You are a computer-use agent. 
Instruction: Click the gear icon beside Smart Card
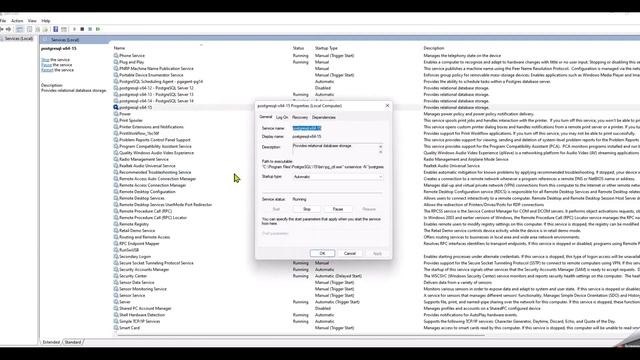pos(116,328)
